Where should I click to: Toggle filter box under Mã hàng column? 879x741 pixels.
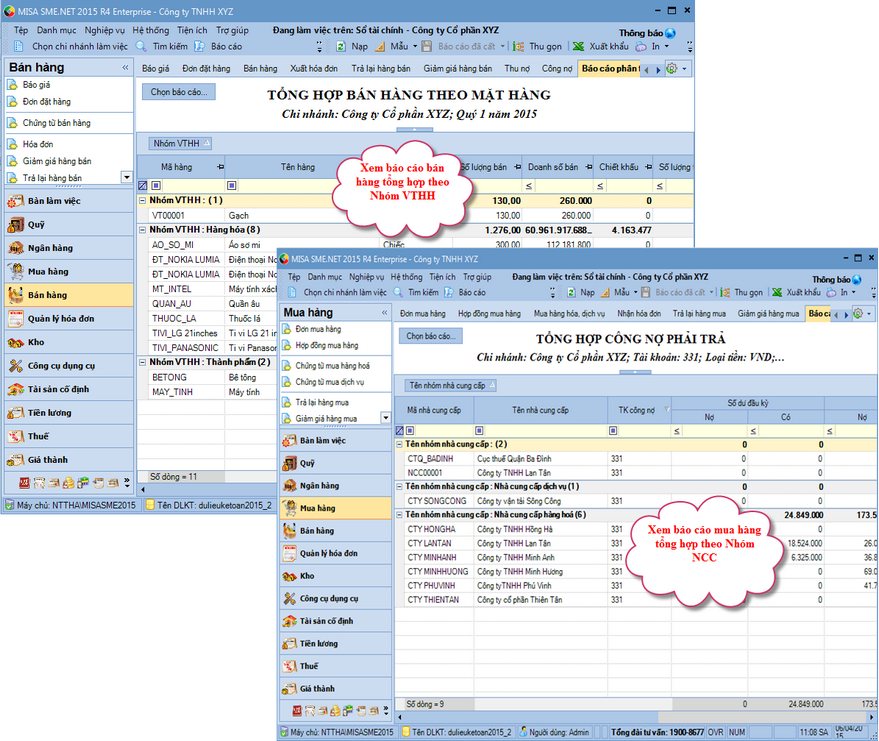[156, 186]
